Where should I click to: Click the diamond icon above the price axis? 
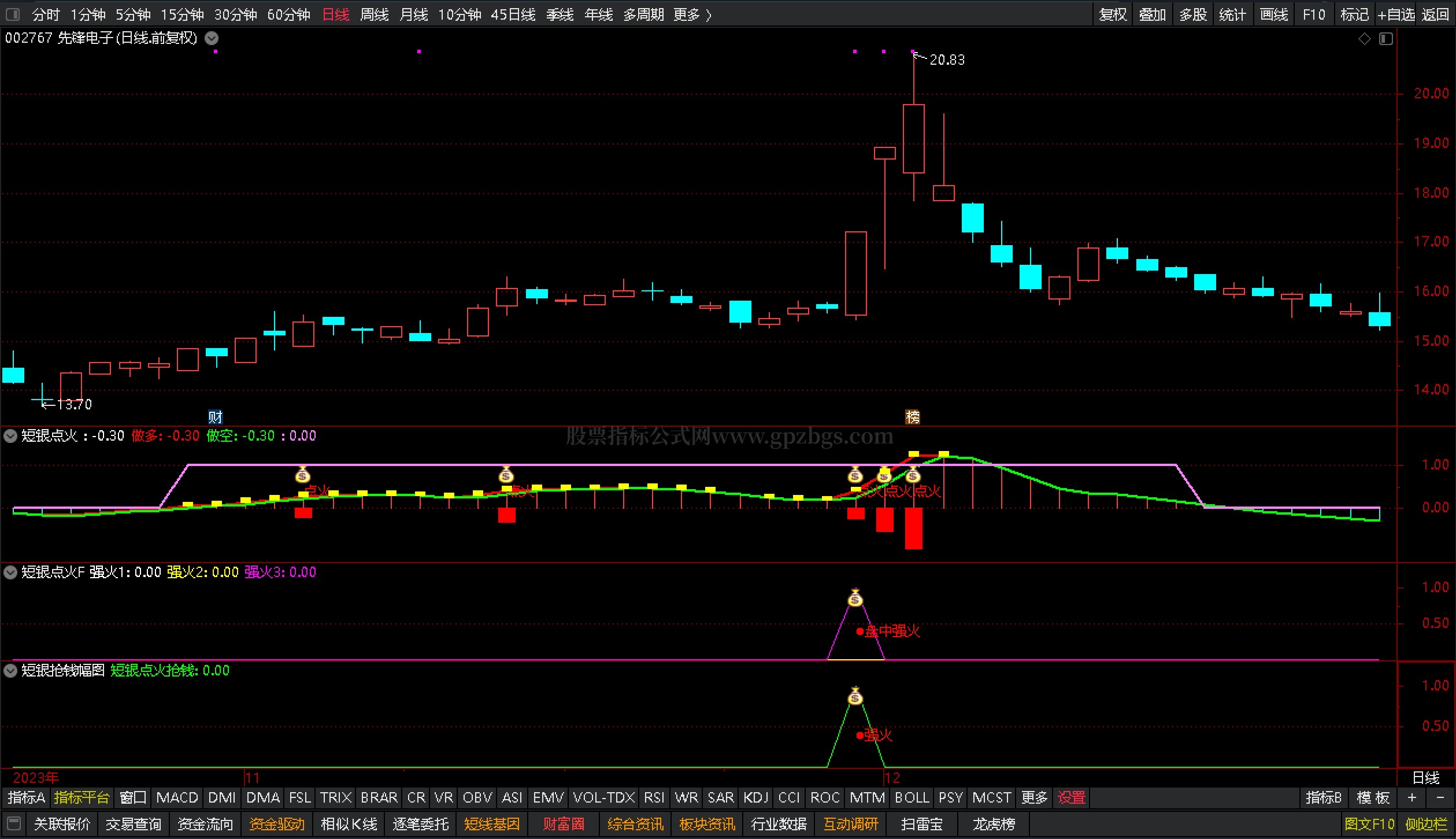click(x=1364, y=39)
